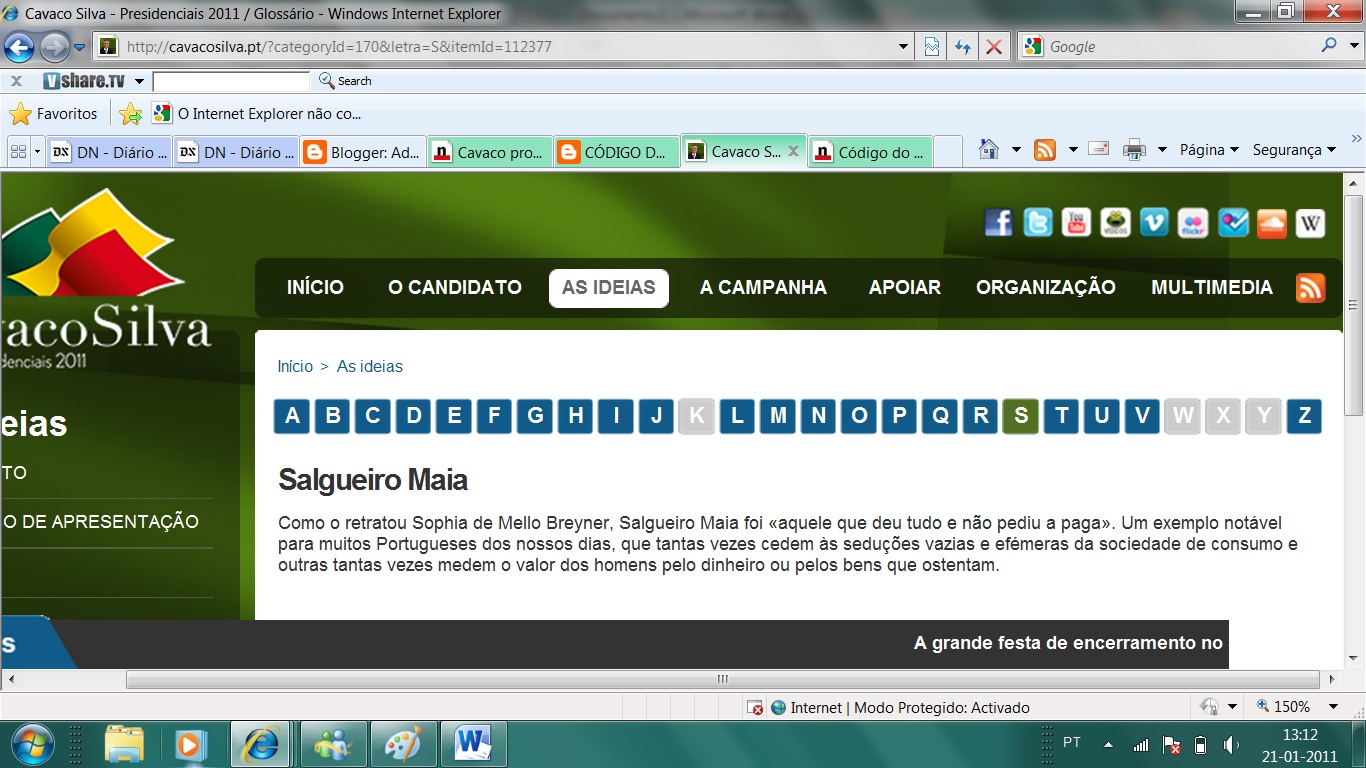The height and width of the screenshot is (768, 1366).
Task: Open the Segurança dropdown menu
Action: coord(1294,150)
